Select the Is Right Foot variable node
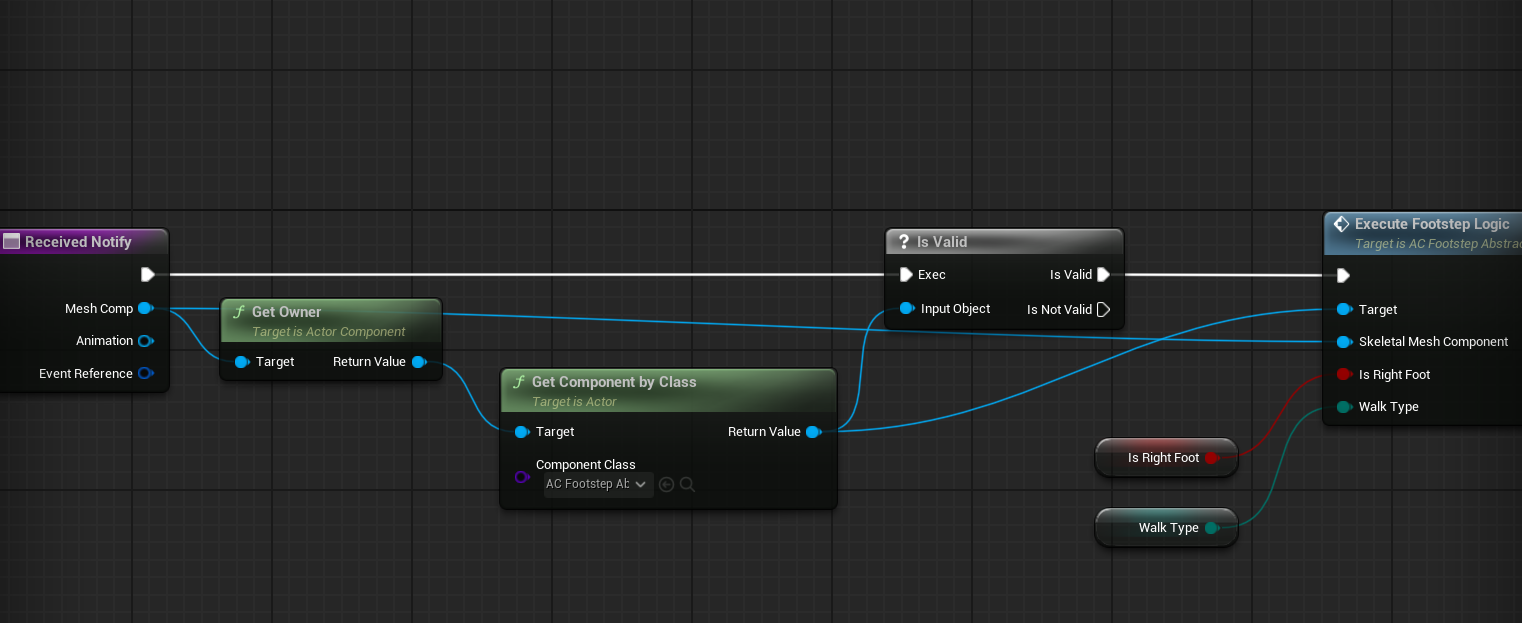This screenshot has width=1522, height=623. point(1167,458)
